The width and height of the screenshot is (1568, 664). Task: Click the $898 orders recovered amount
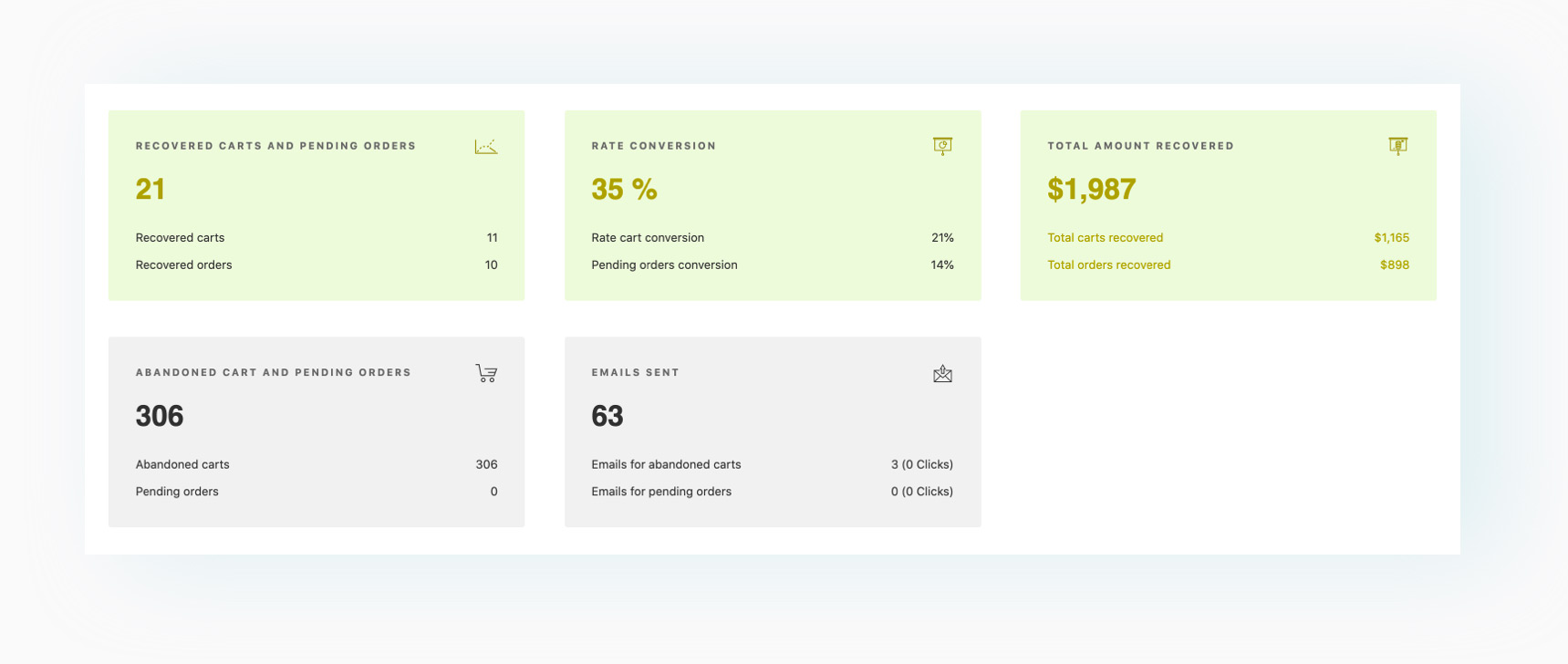click(1394, 265)
